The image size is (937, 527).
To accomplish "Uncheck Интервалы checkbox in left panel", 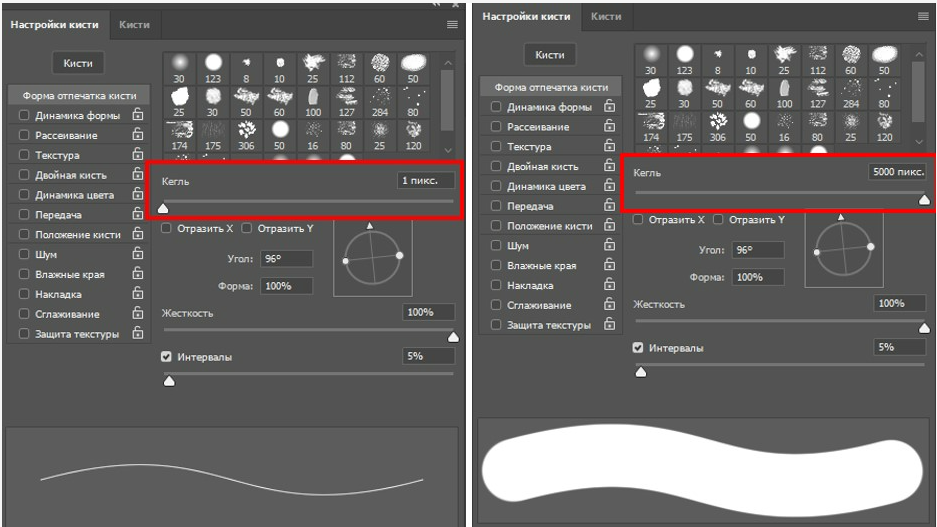I will tap(166, 356).
